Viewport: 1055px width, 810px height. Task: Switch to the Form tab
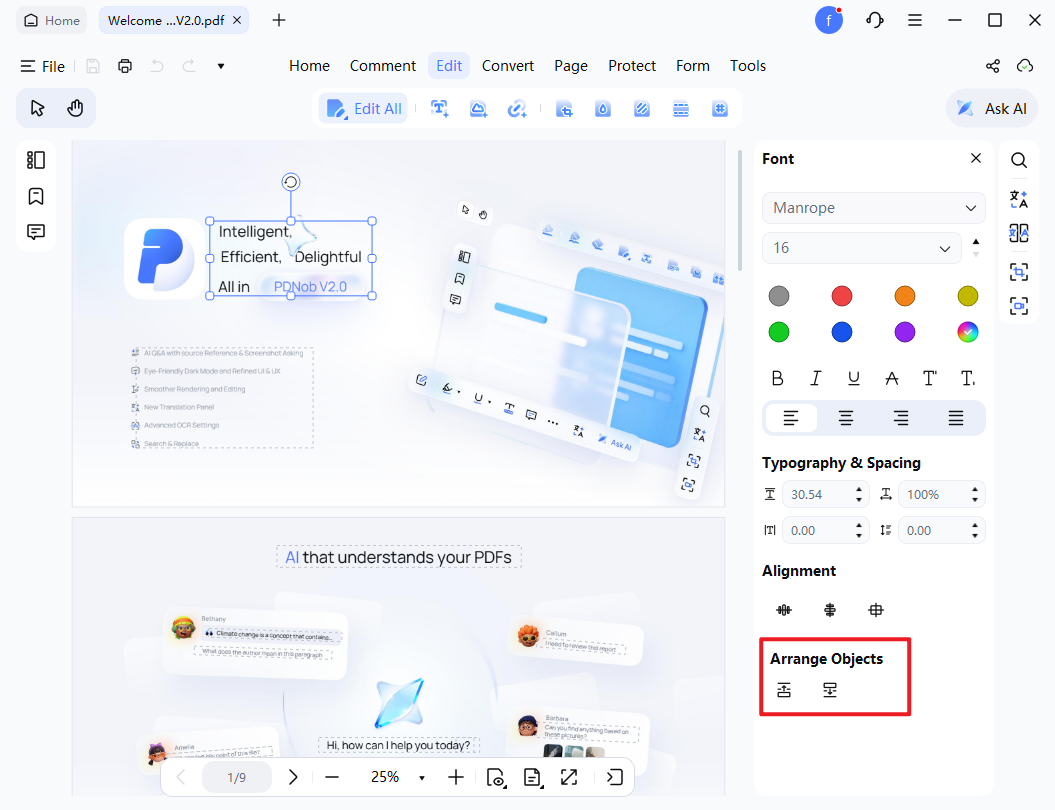[693, 66]
